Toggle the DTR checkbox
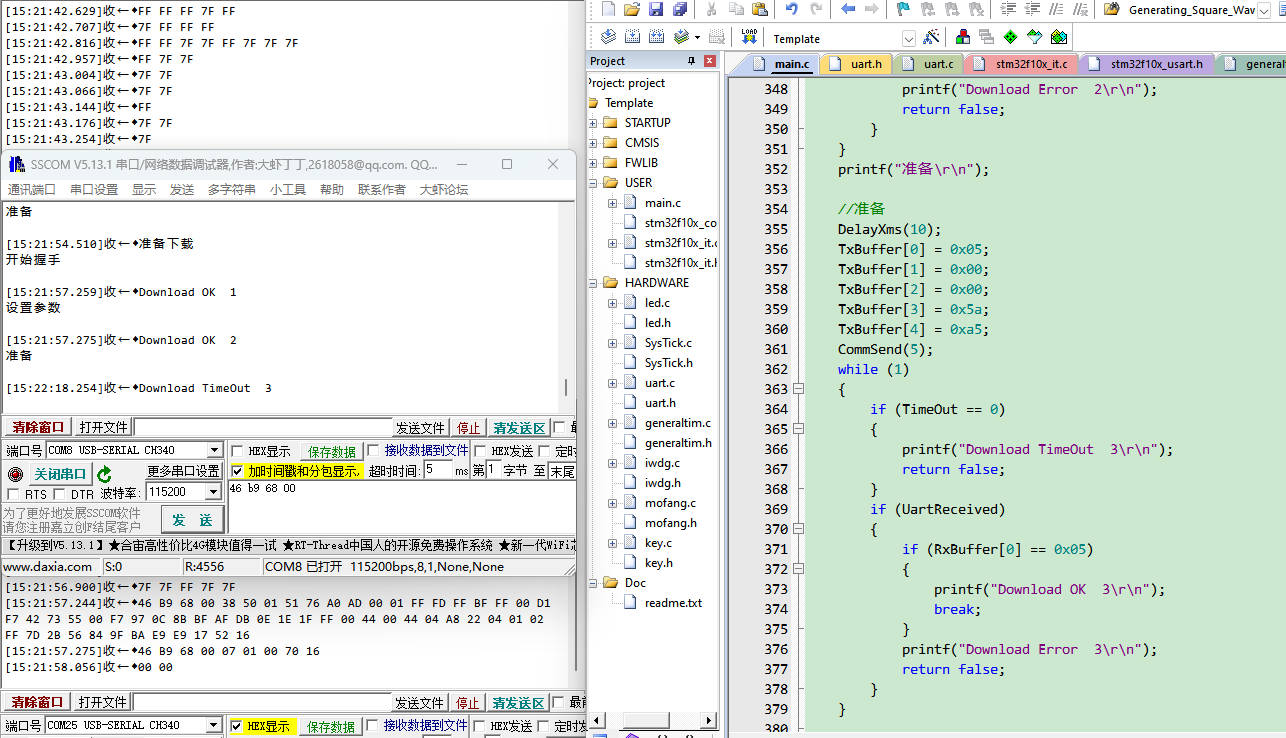 click(x=60, y=494)
